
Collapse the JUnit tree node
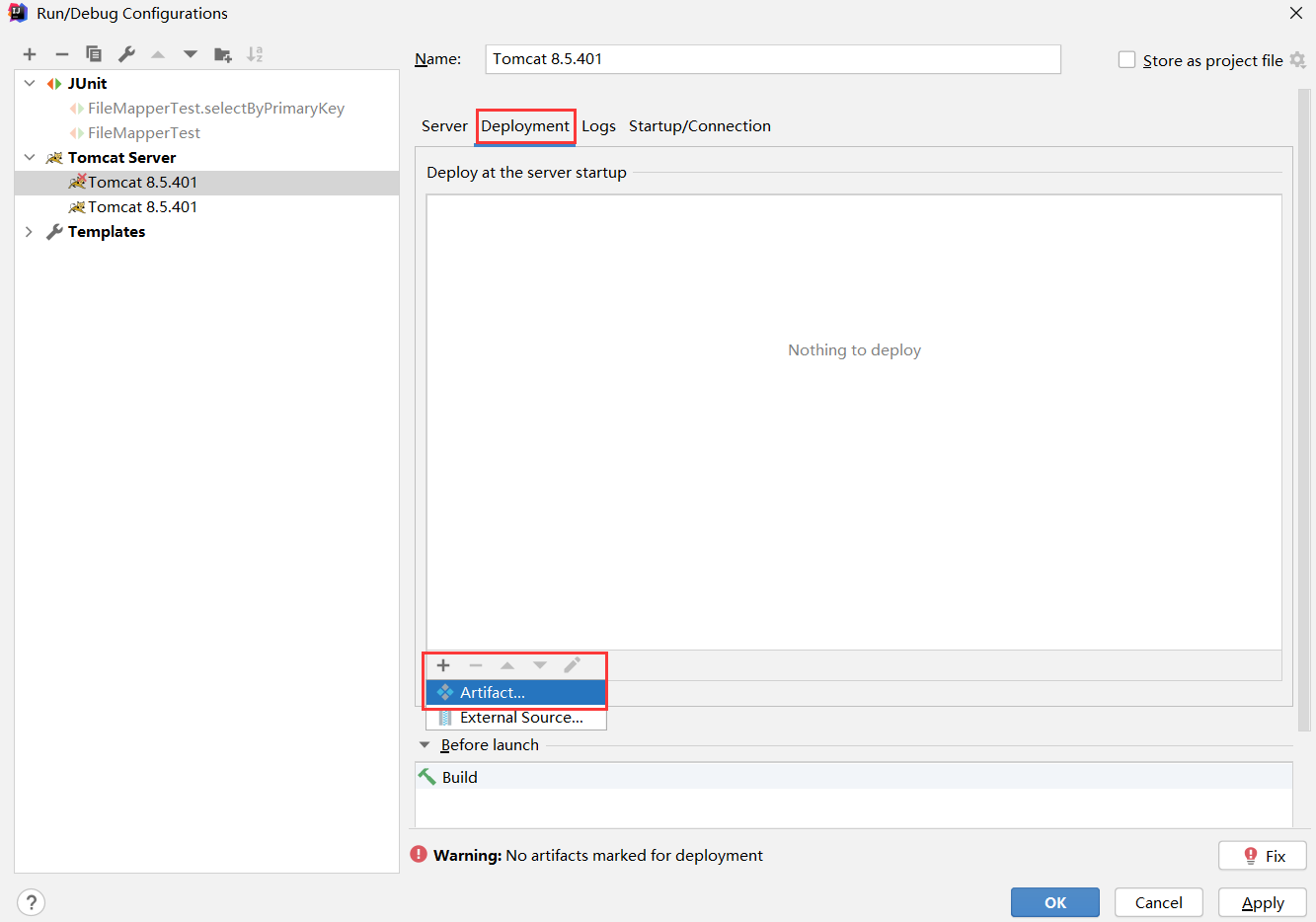tap(30, 84)
